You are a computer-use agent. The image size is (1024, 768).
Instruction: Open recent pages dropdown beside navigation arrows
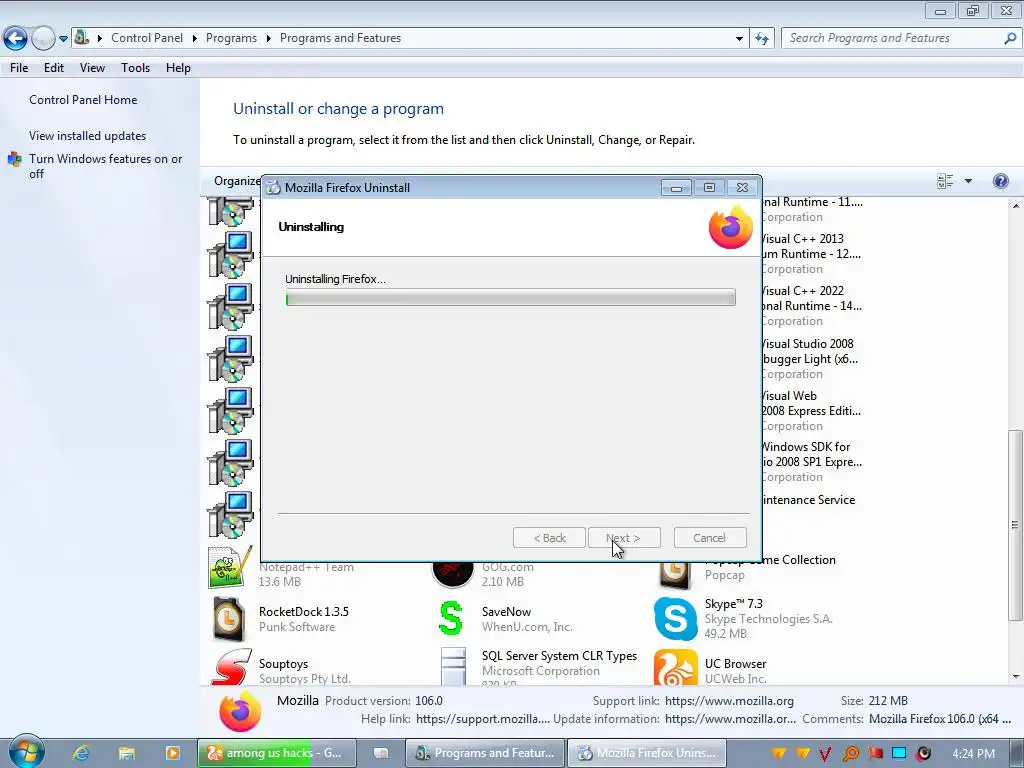coord(63,39)
